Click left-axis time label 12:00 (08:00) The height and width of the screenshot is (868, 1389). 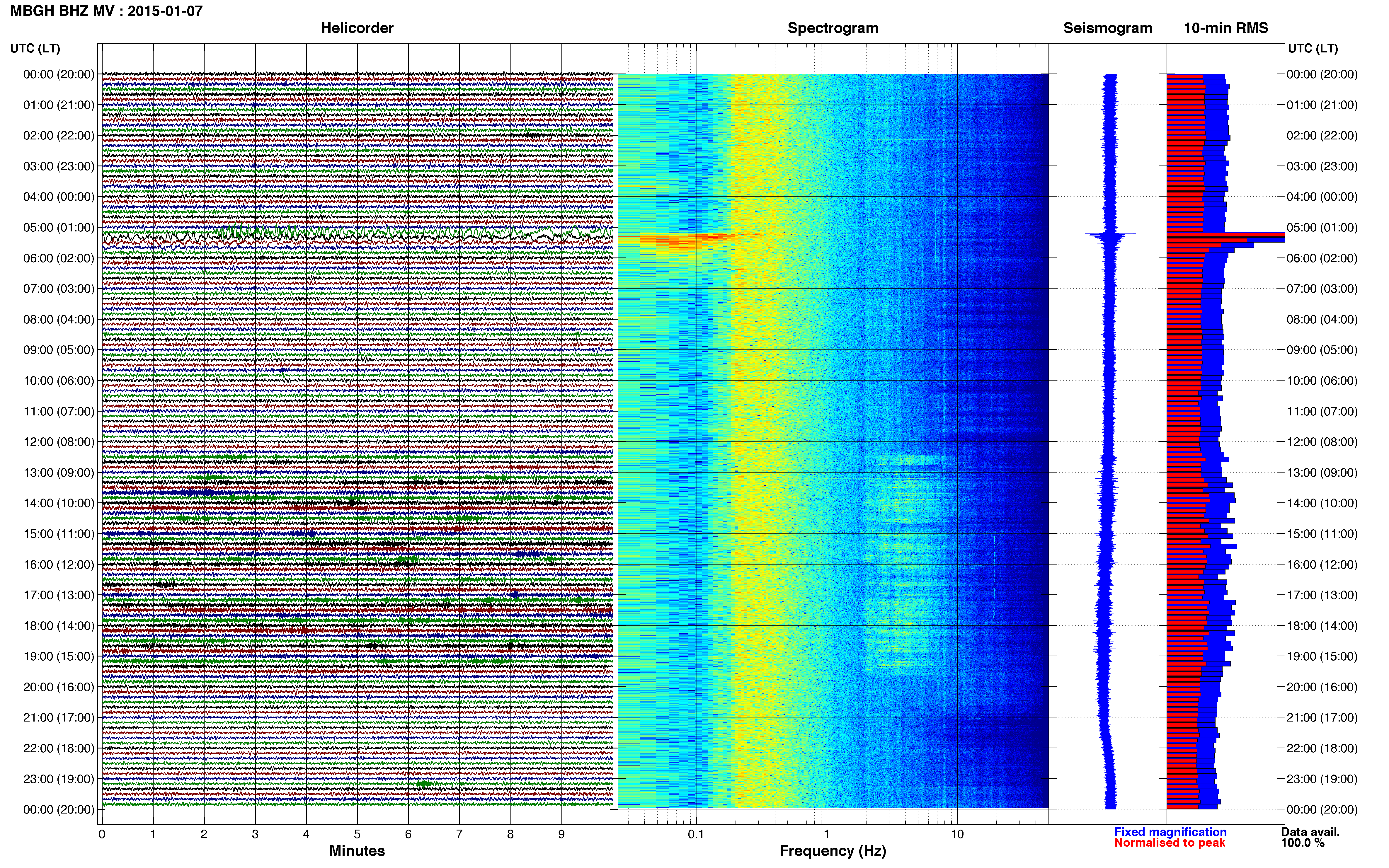[x=59, y=442]
